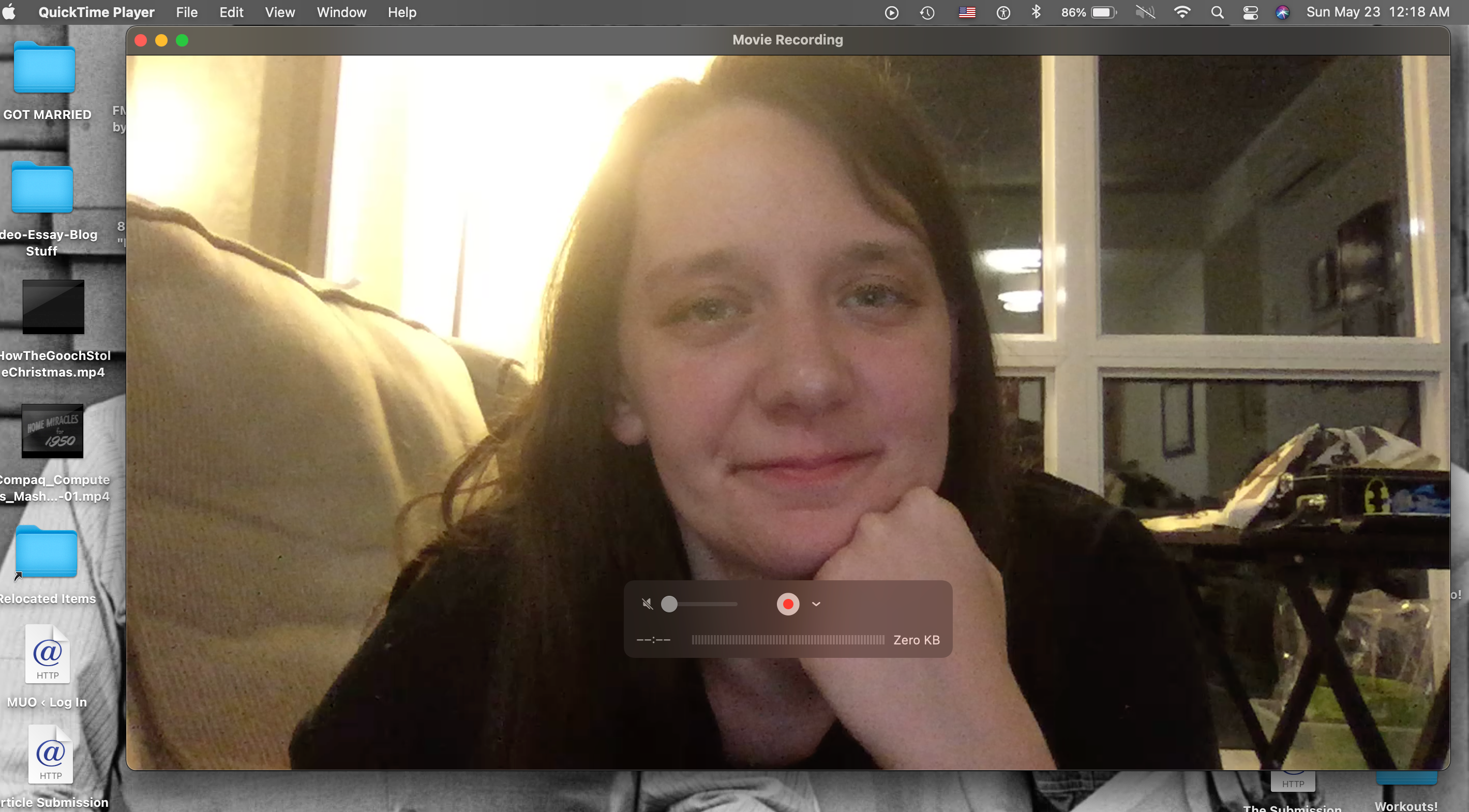Open recording options chevron next to record button
1469x812 pixels.
tap(816, 604)
